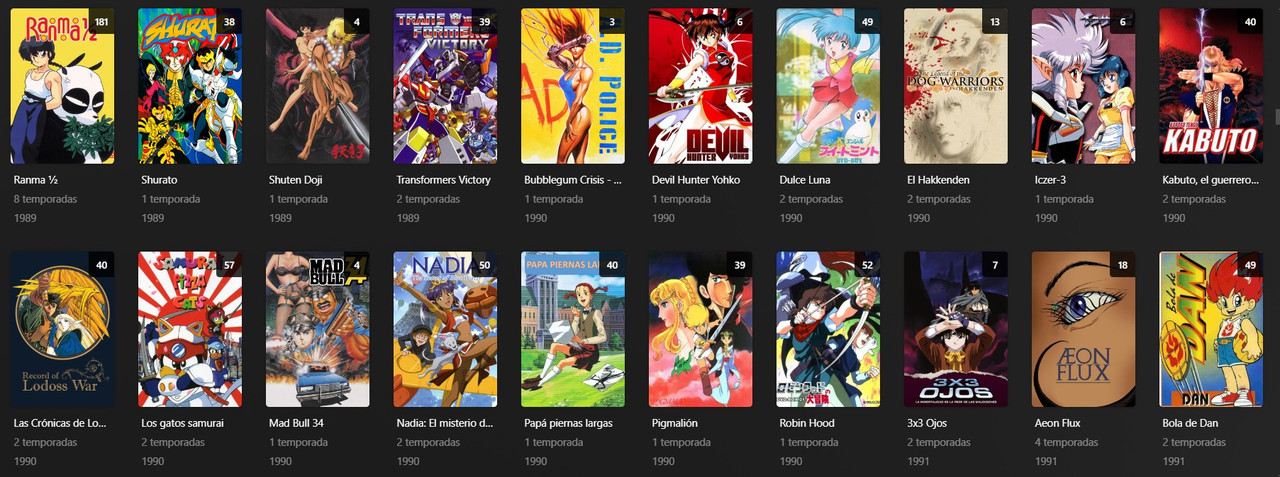Click '1 temporada' under Pigmalión

click(682, 442)
